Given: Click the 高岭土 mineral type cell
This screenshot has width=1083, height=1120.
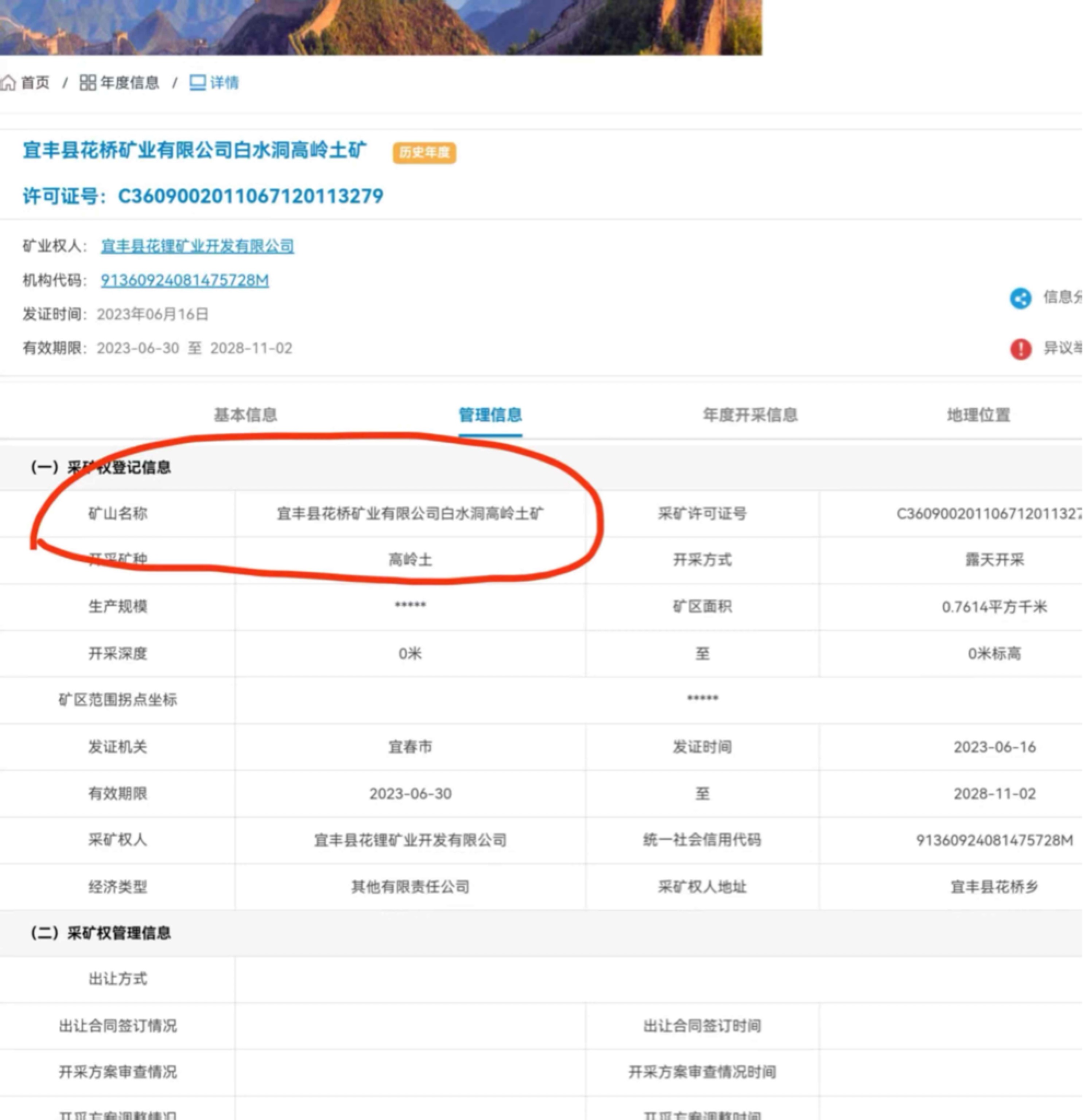Looking at the screenshot, I should tap(410, 560).
